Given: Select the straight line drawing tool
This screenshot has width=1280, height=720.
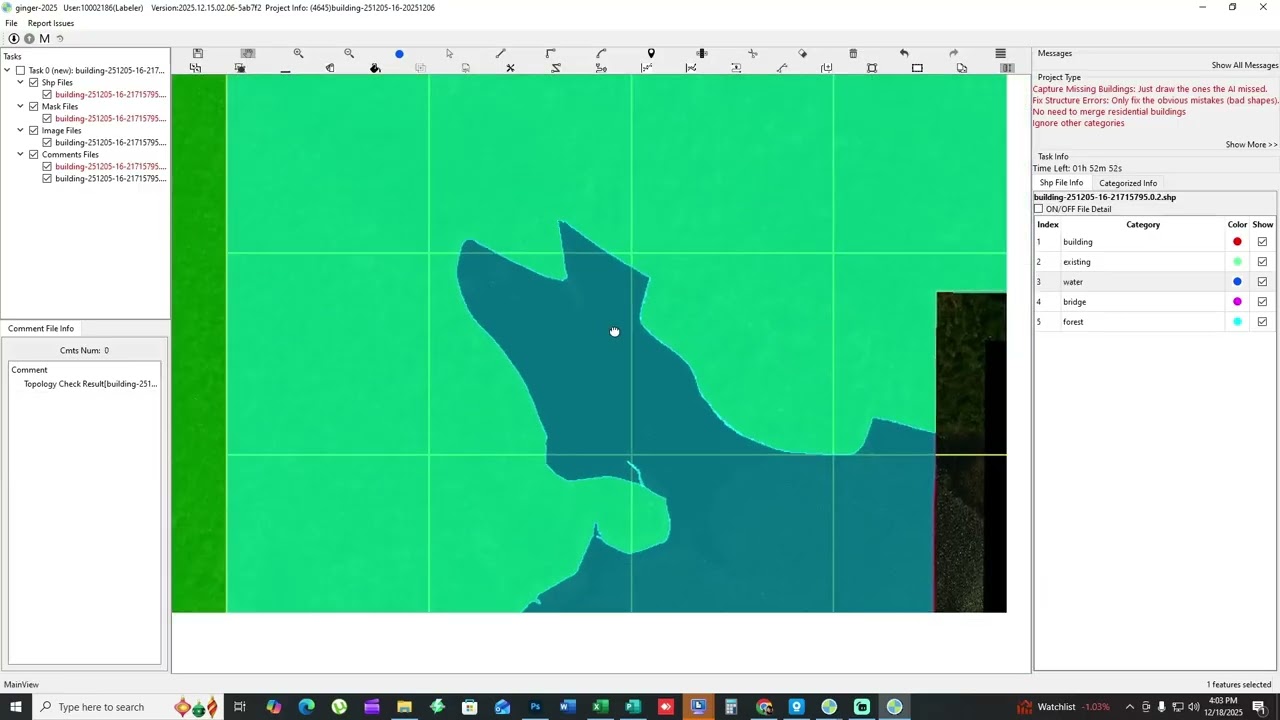Looking at the screenshot, I should click(500, 53).
